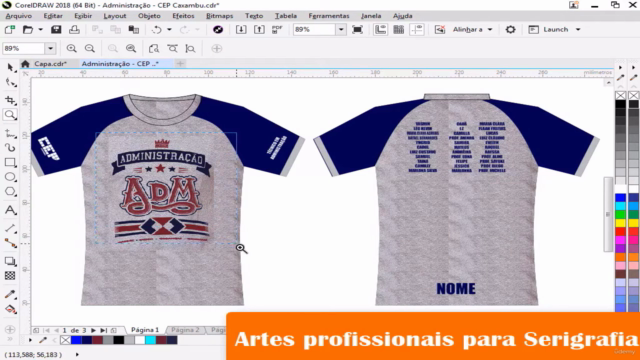Switch to Página 2 tab

pyautogui.click(x=185, y=330)
